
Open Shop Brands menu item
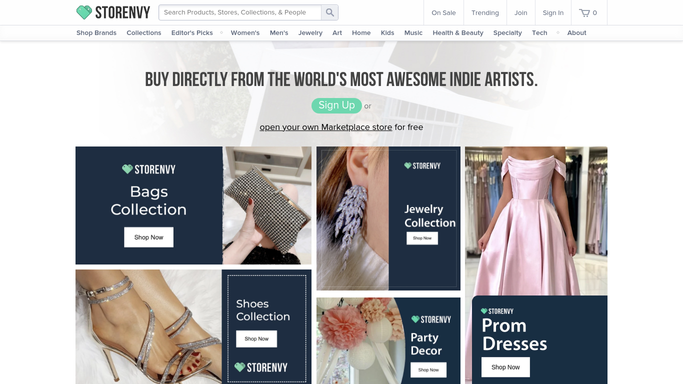[96, 33]
